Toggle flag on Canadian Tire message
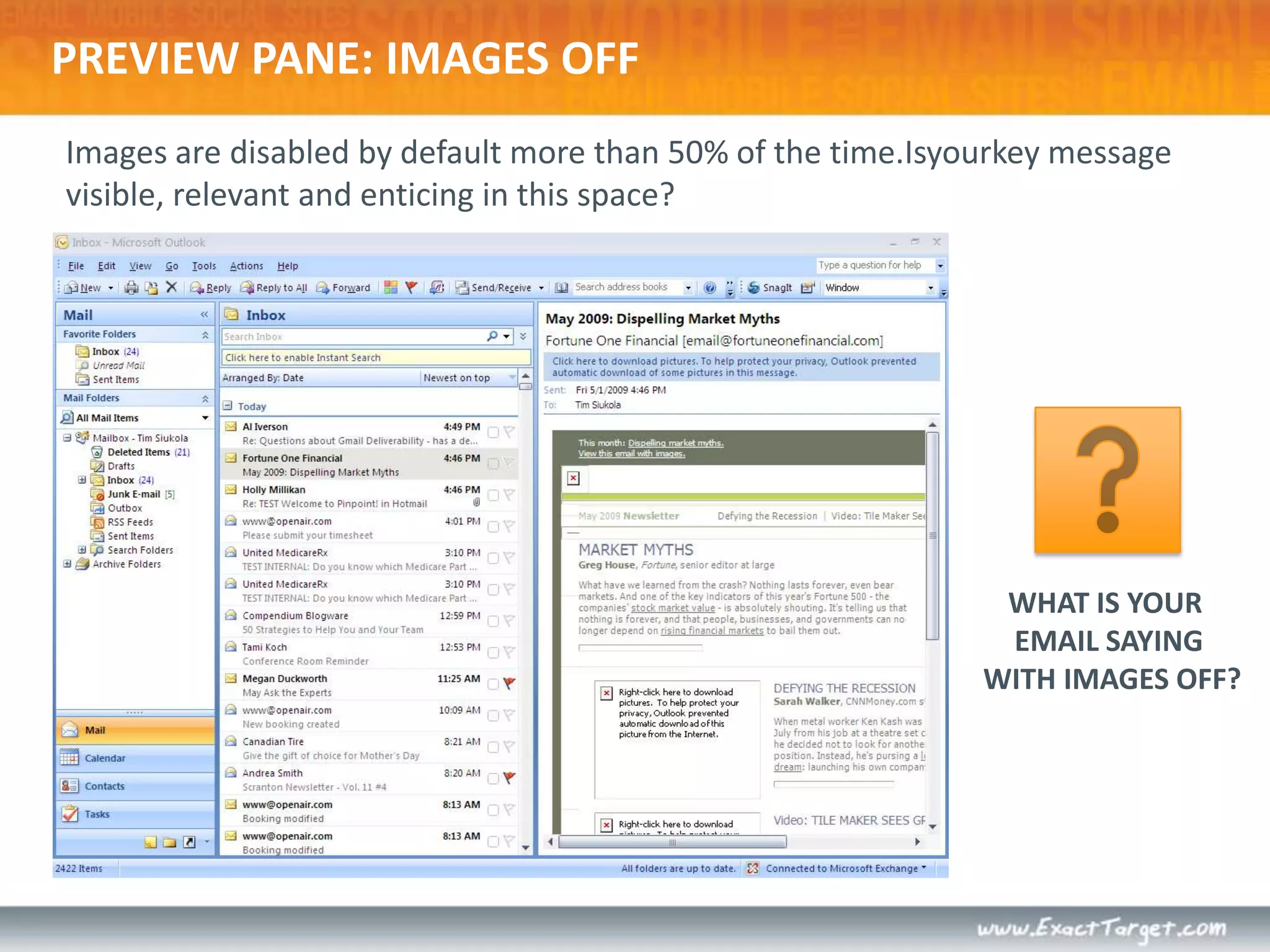The height and width of the screenshot is (952, 1270). click(509, 747)
